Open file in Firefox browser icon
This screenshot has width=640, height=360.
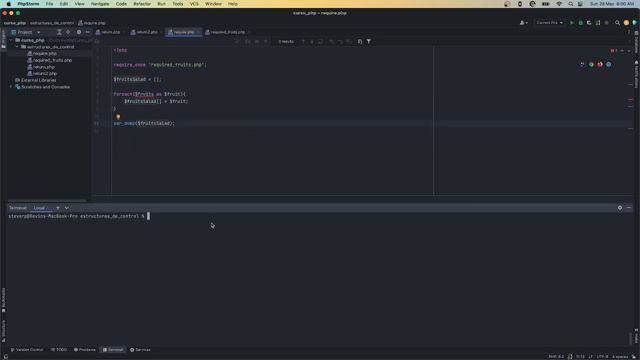[x=600, y=64]
